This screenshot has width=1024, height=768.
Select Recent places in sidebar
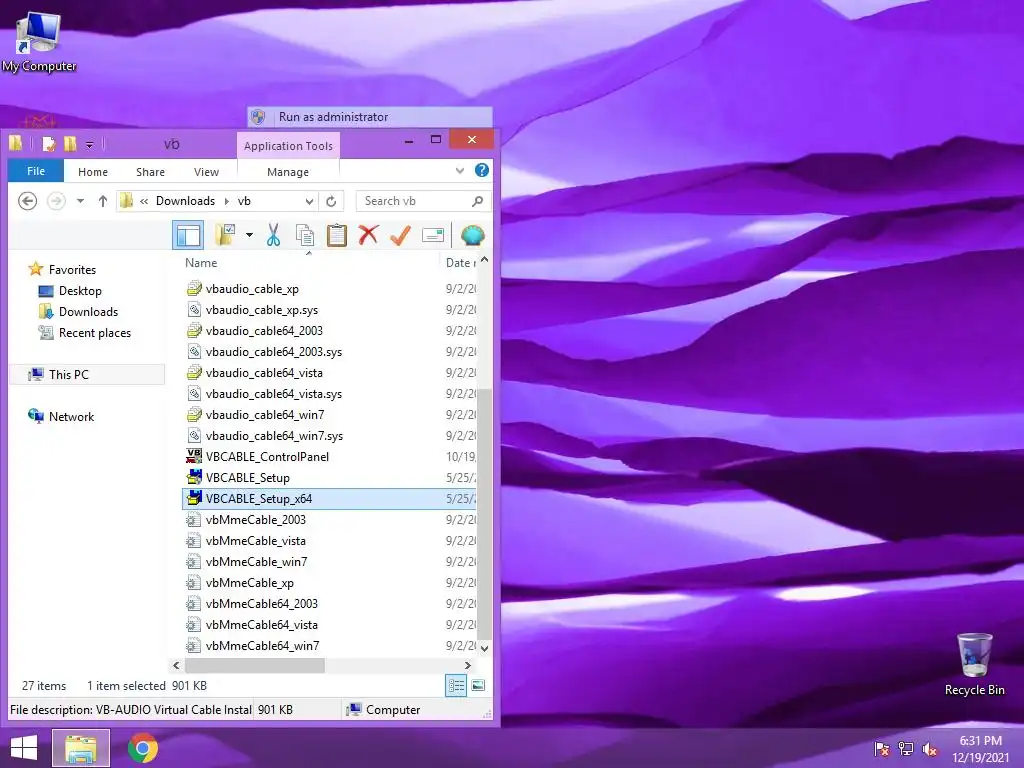pyautogui.click(x=95, y=332)
